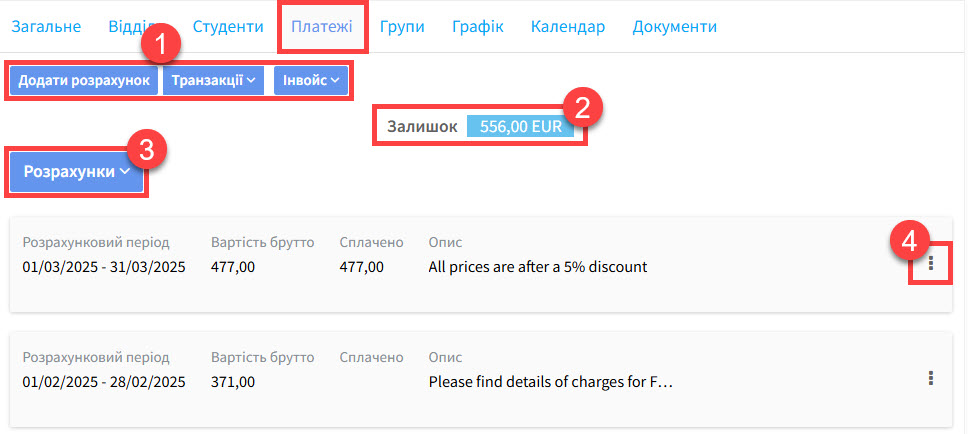Click the truncated 'Please find details' description
This screenshot has width=968, height=434.
coord(551,381)
